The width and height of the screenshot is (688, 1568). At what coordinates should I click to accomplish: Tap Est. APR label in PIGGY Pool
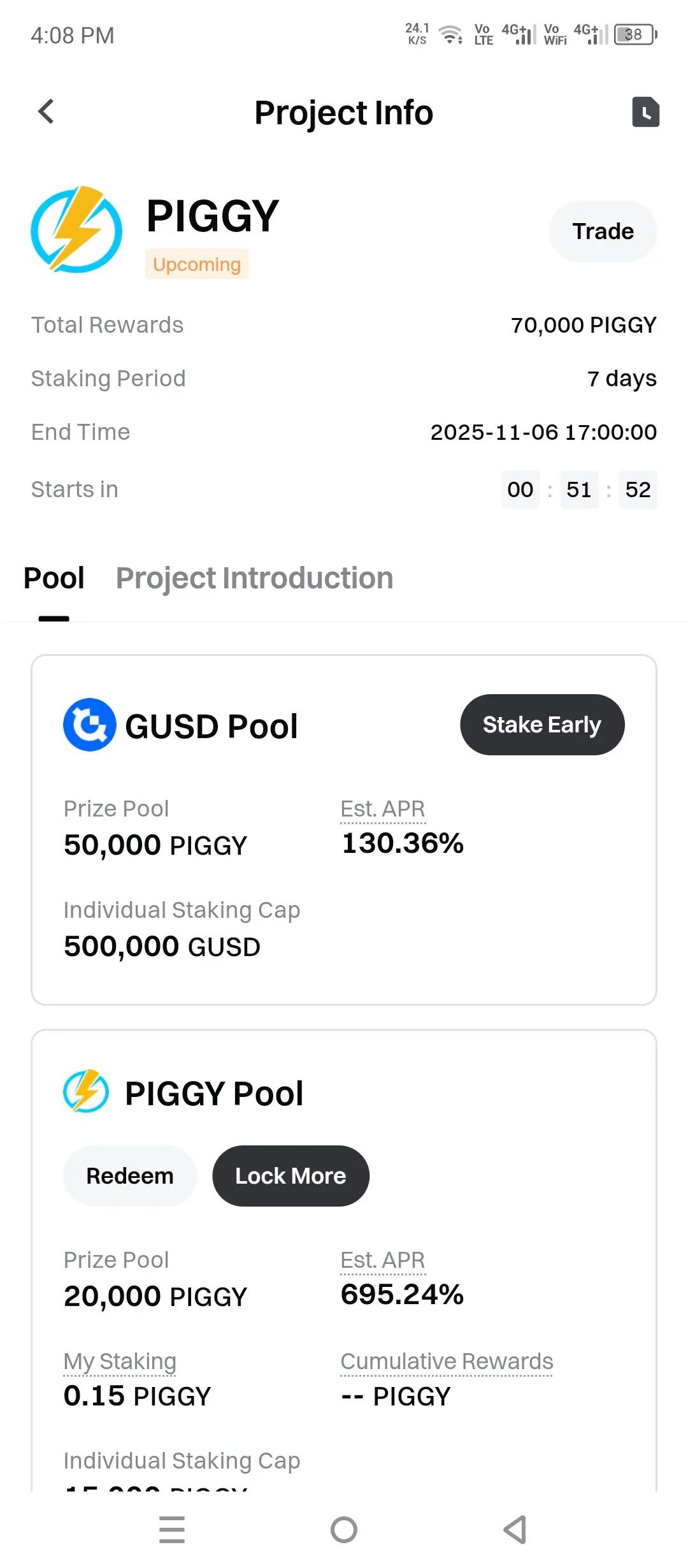pos(382,1260)
